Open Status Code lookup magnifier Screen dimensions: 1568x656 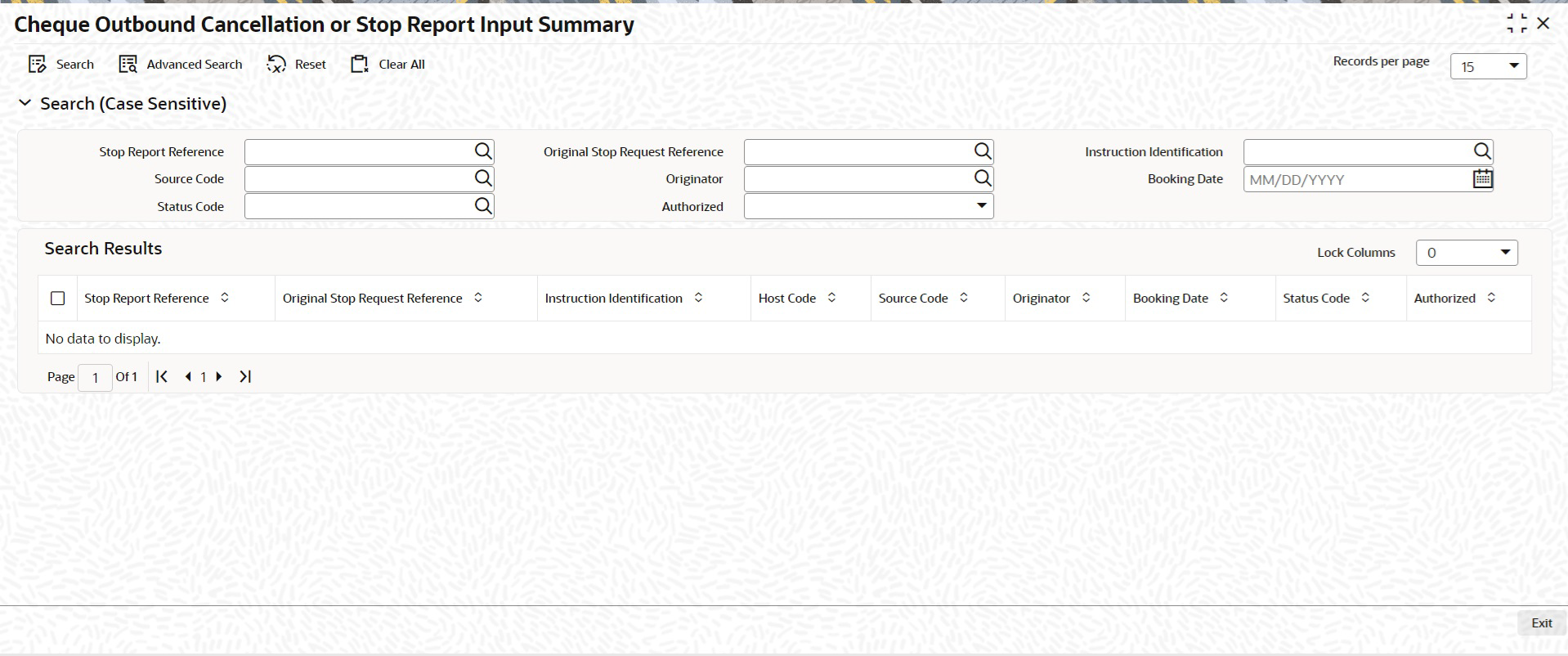click(483, 206)
